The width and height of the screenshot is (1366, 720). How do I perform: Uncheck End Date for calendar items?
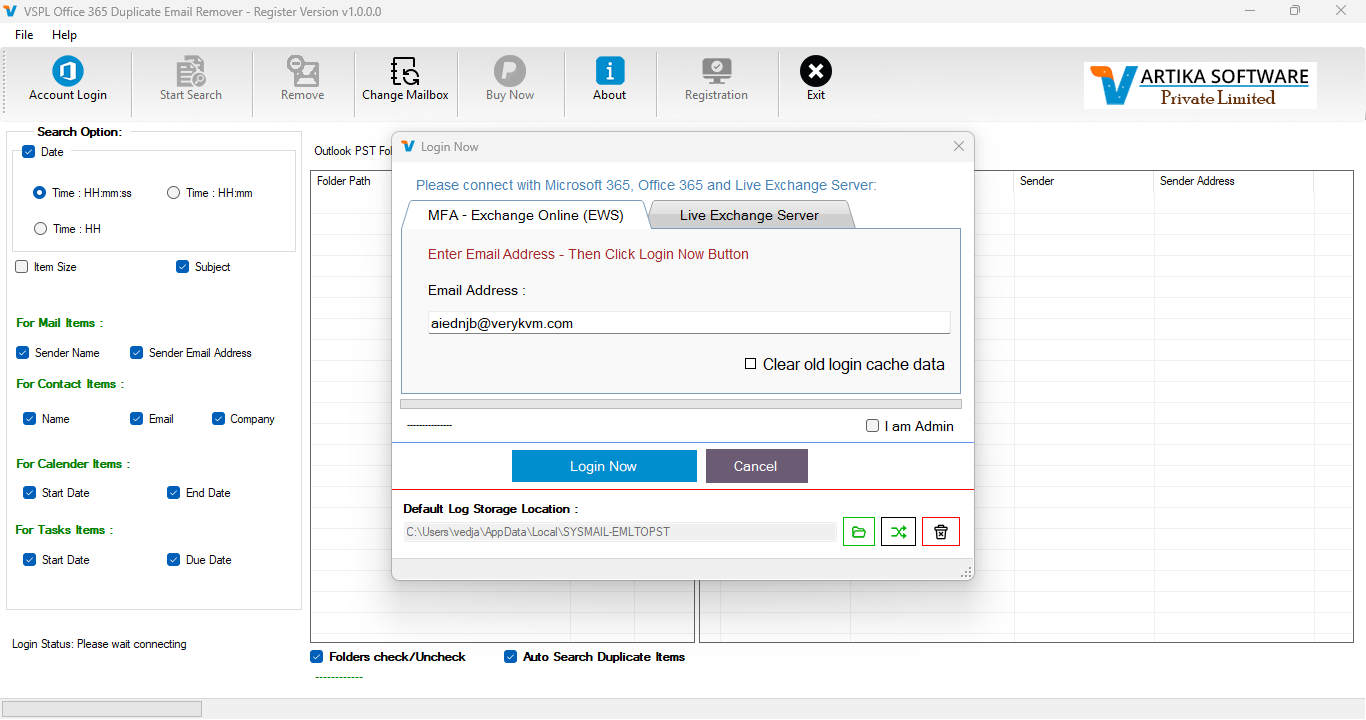175,493
